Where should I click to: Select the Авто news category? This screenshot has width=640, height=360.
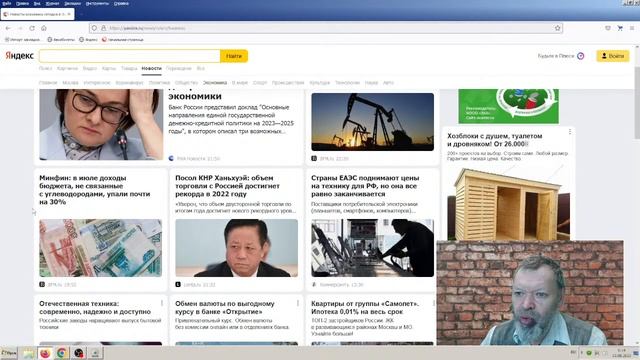point(388,83)
